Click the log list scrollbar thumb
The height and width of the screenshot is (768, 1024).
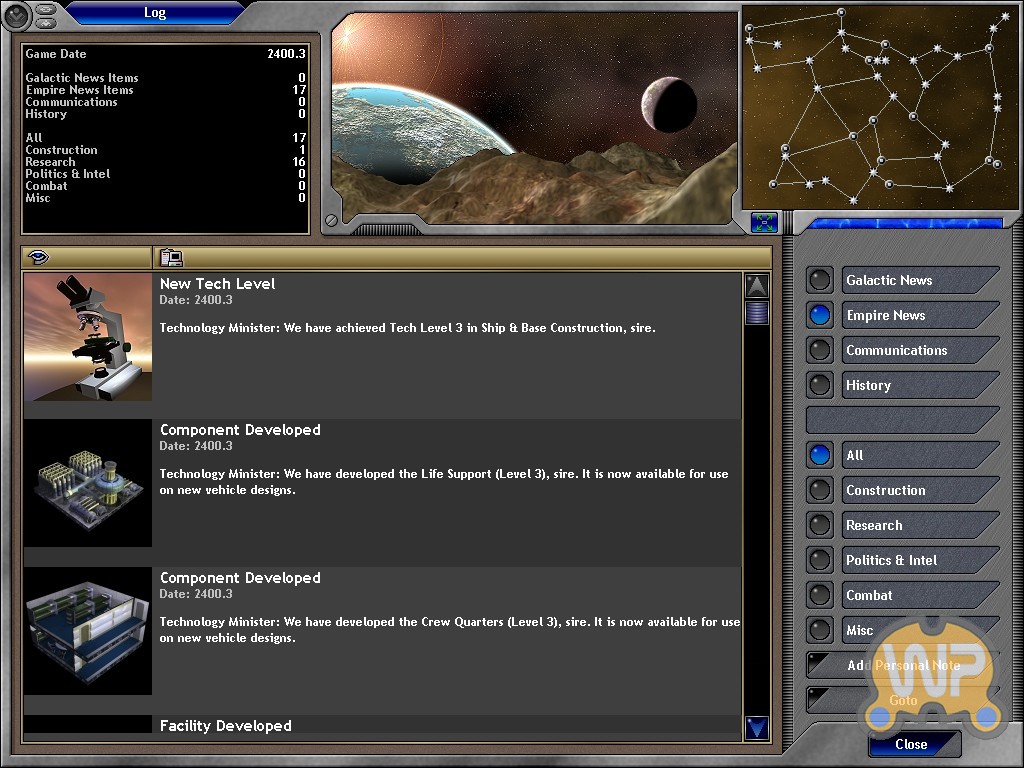(x=757, y=313)
